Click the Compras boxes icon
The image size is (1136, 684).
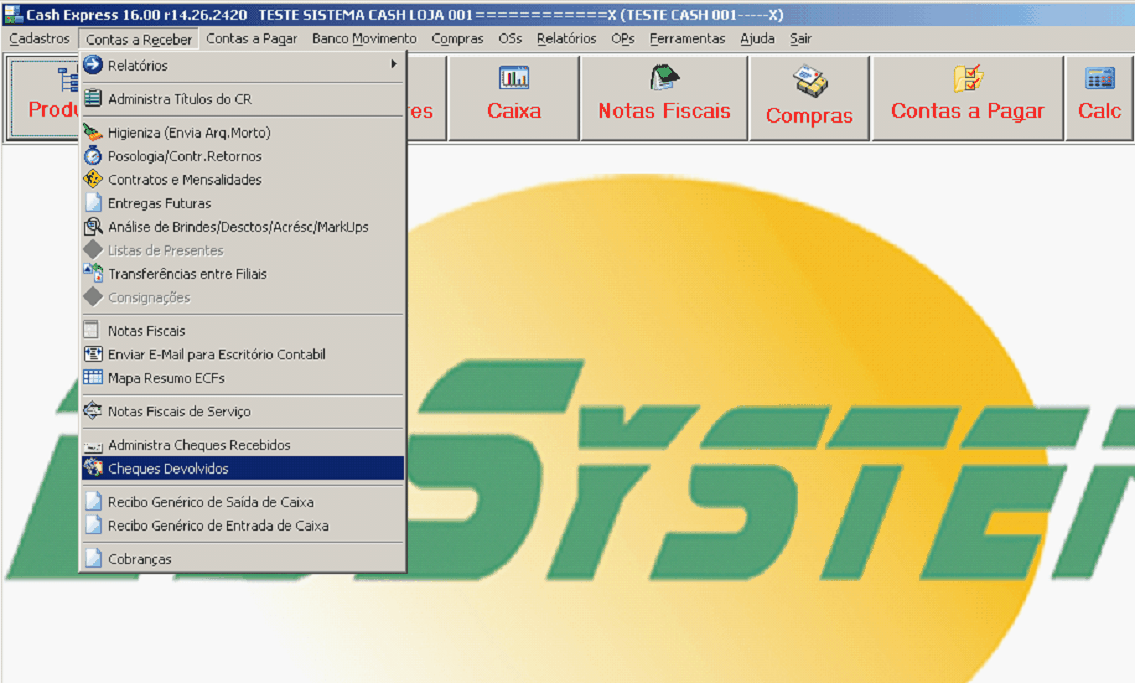809,81
